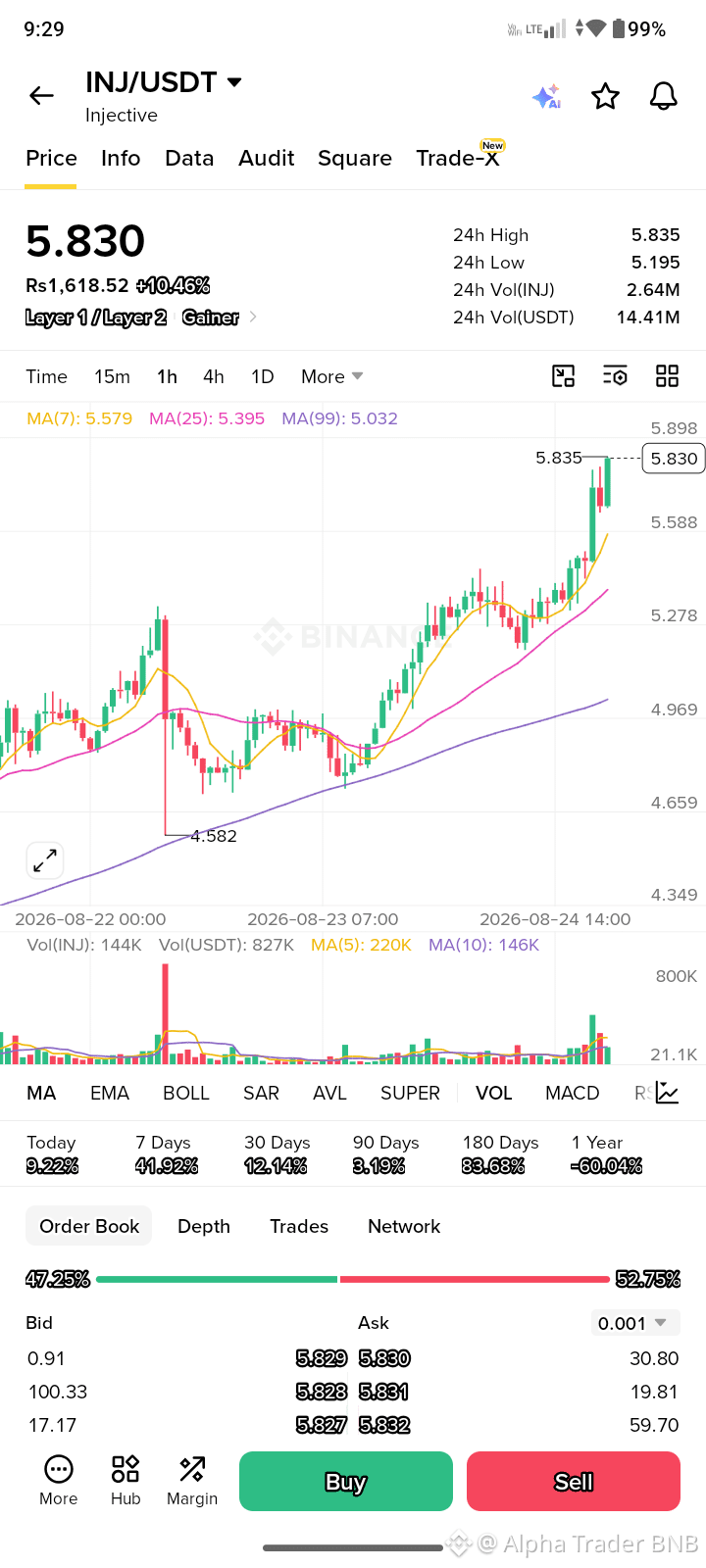706x1568 pixels.
Task: Tap ask price 5.830 in order book
Action: click(384, 1358)
